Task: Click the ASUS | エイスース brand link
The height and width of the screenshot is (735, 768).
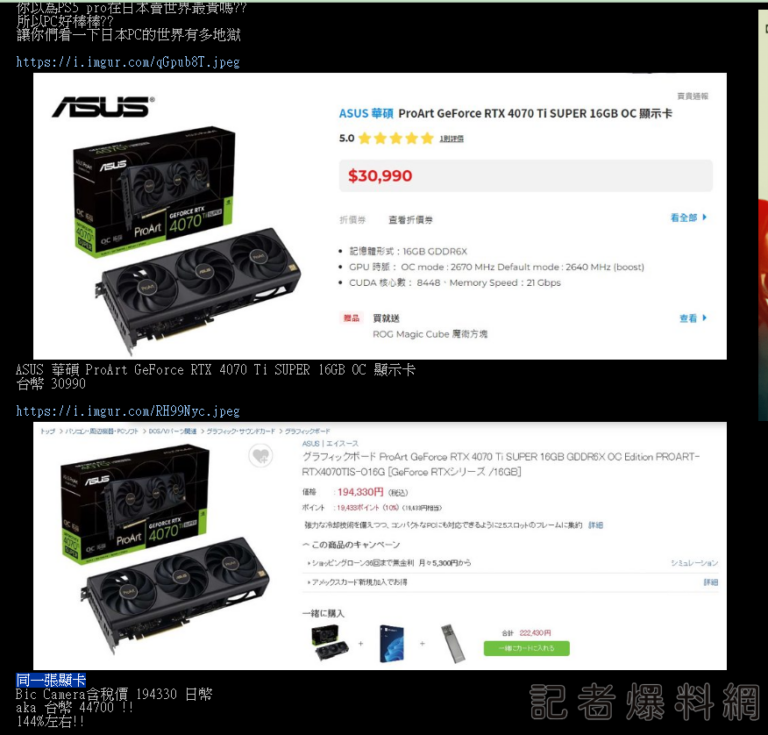Action: point(330,443)
